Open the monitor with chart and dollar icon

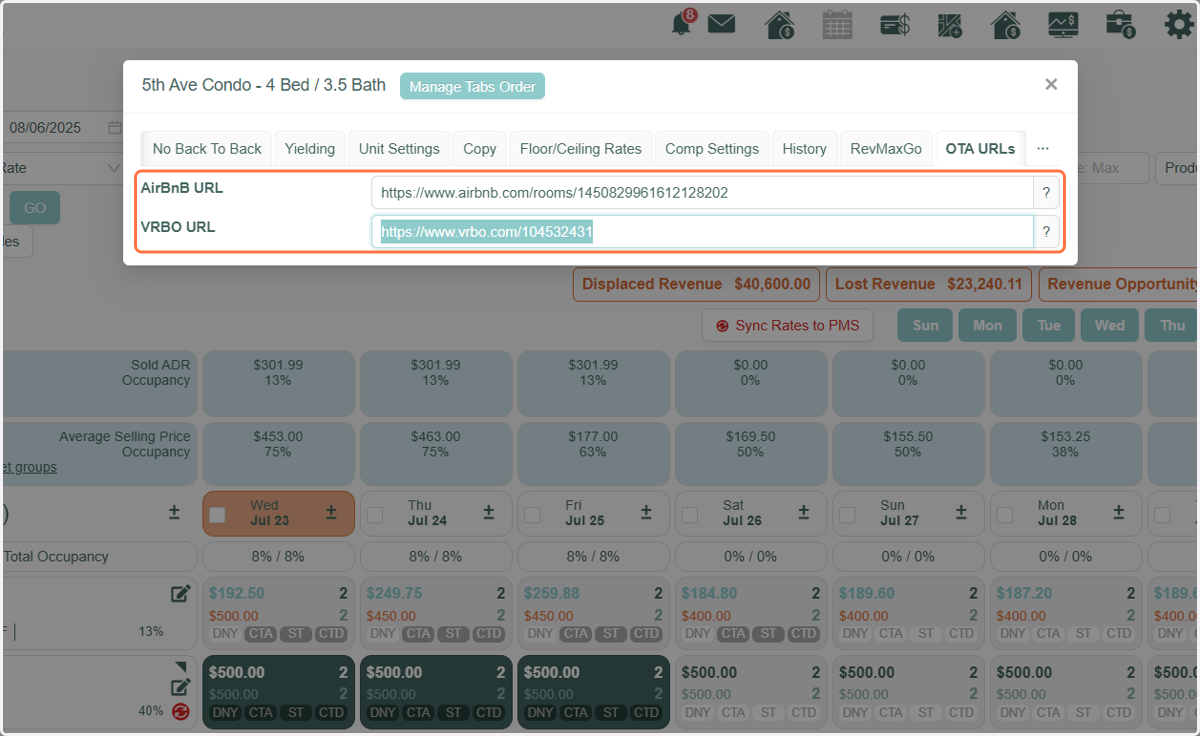click(x=1063, y=24)
